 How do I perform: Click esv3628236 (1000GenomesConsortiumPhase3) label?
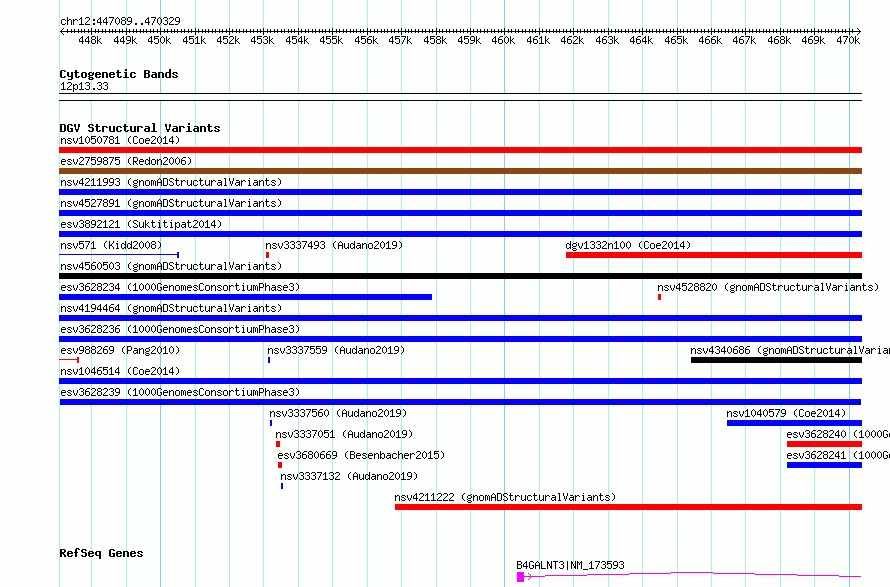[x=180, y=329]
